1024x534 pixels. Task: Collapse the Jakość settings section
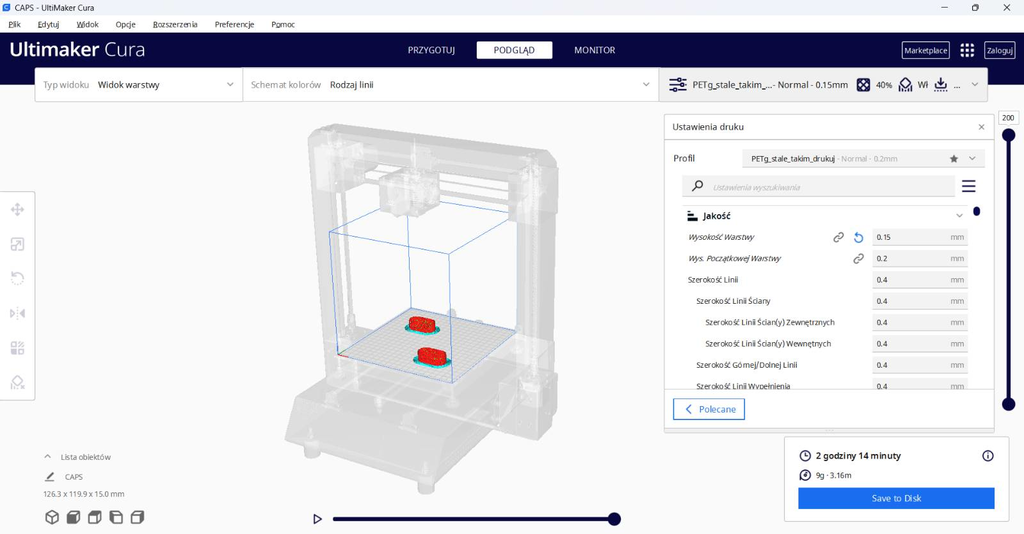click(959, 215)
